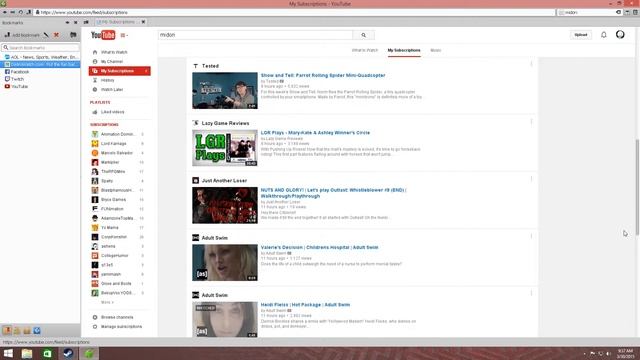640x360 pixels.
Task: Click the YouTube search magnifier button
Action: tap(363, 35)
